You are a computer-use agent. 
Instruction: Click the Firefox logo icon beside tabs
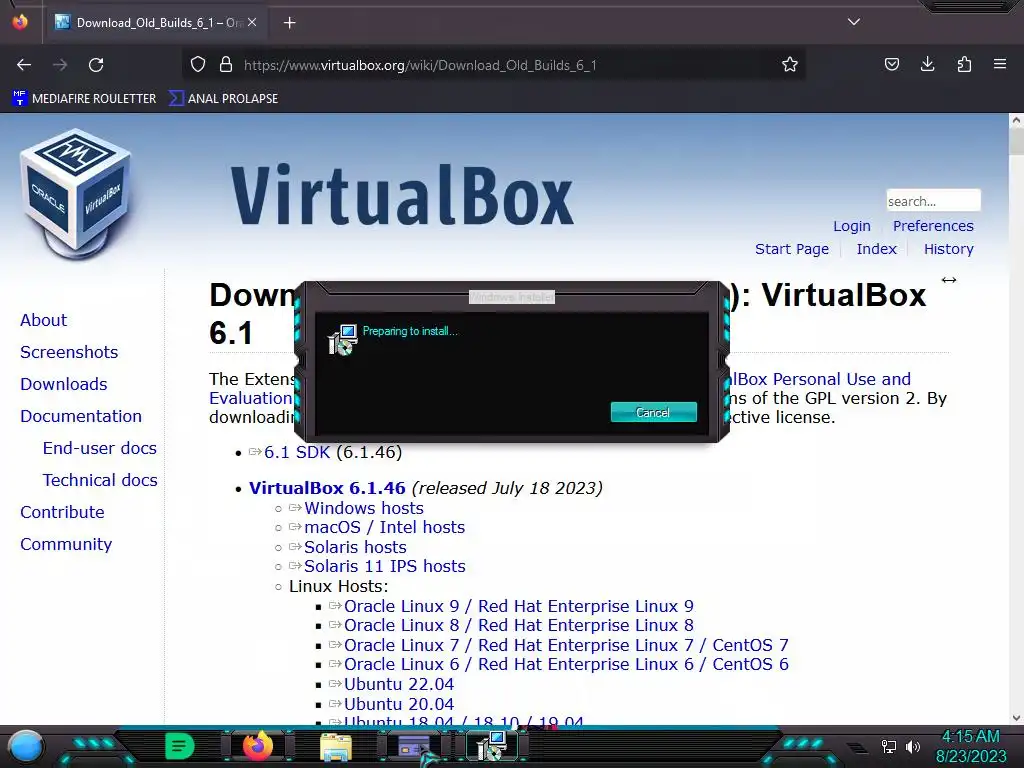(20, 22)
